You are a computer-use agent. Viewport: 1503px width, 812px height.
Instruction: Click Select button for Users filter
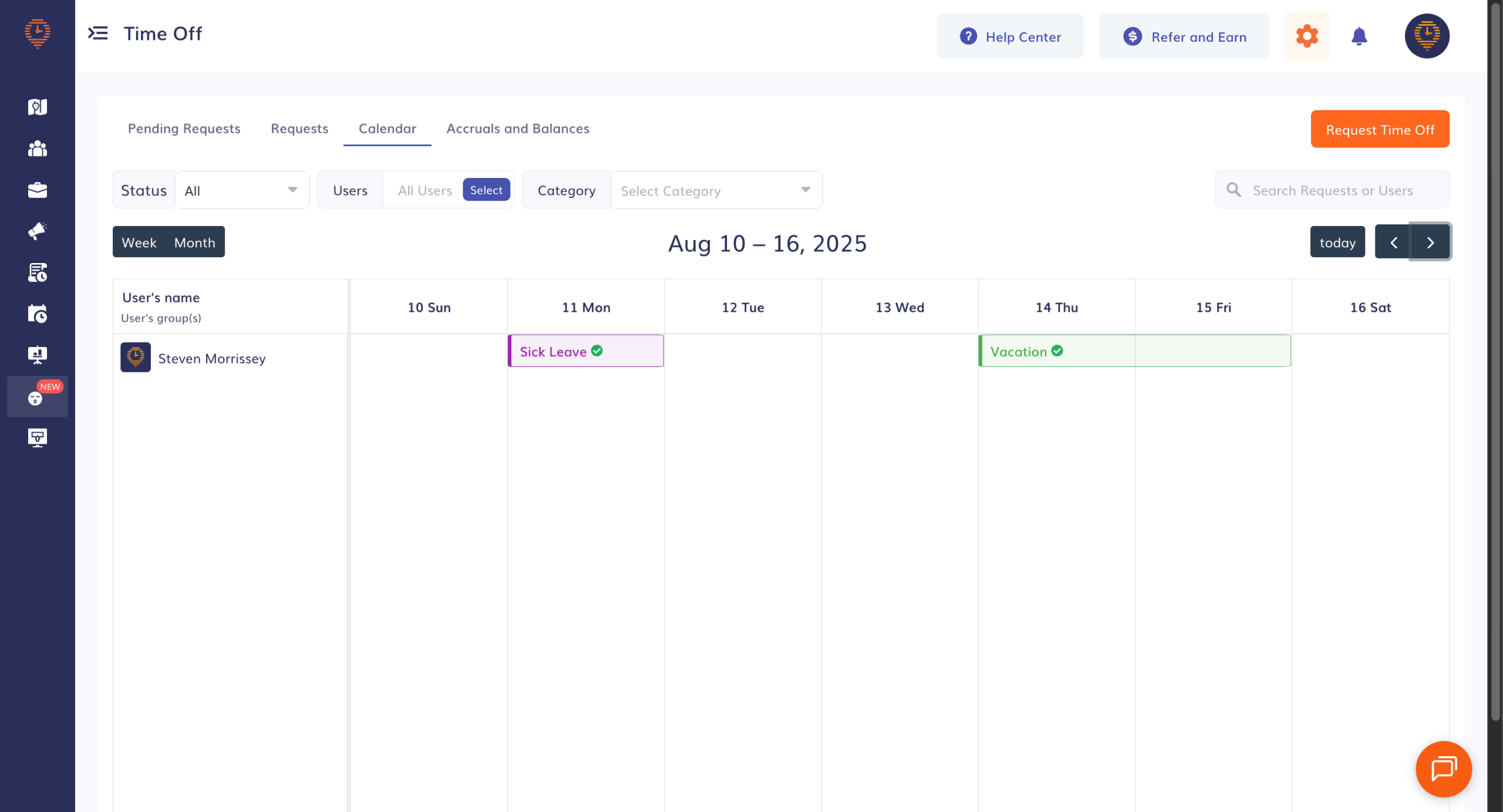click(486, 190)
